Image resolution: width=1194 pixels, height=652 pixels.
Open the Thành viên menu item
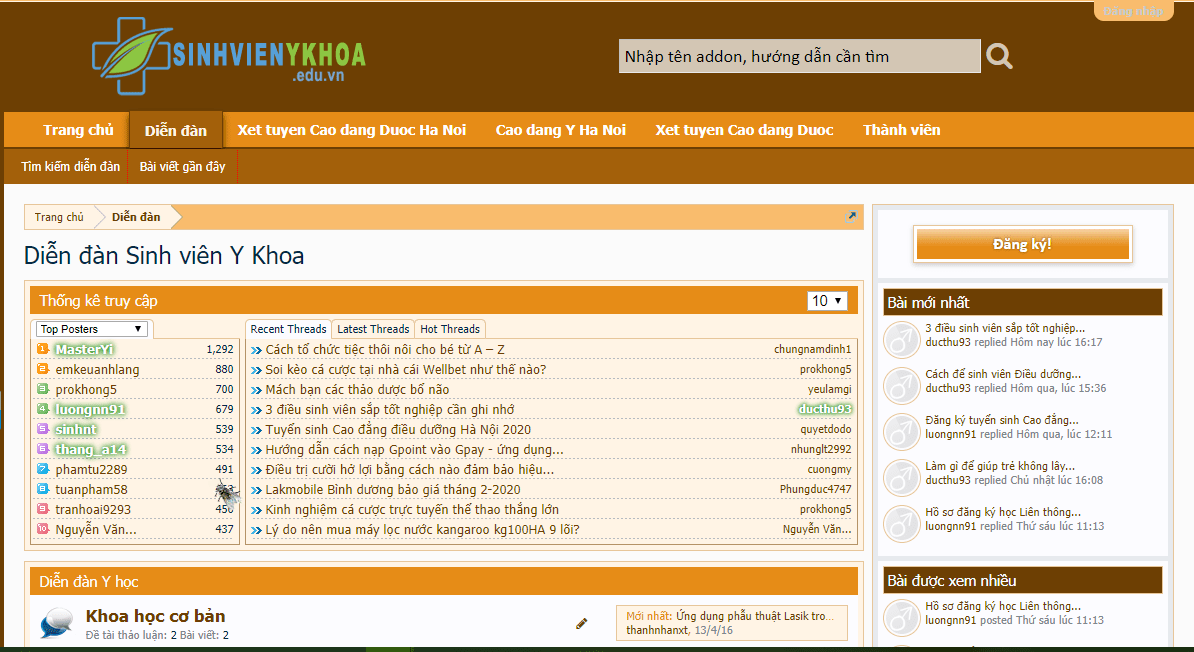[x=901, y=130]
